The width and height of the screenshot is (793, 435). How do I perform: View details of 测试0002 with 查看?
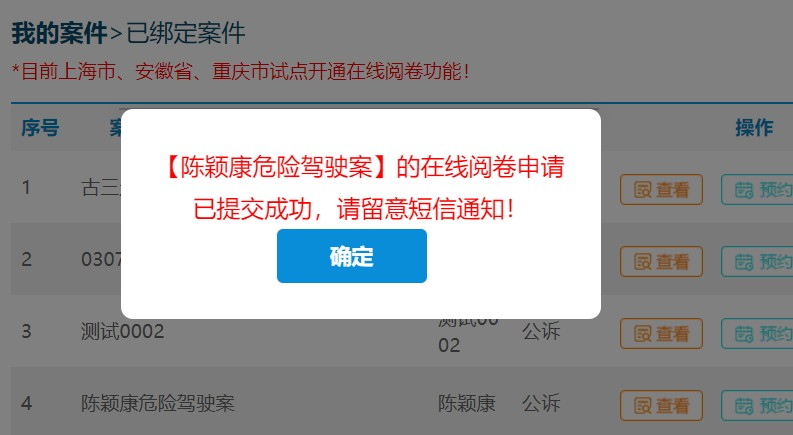pos(661,333)
